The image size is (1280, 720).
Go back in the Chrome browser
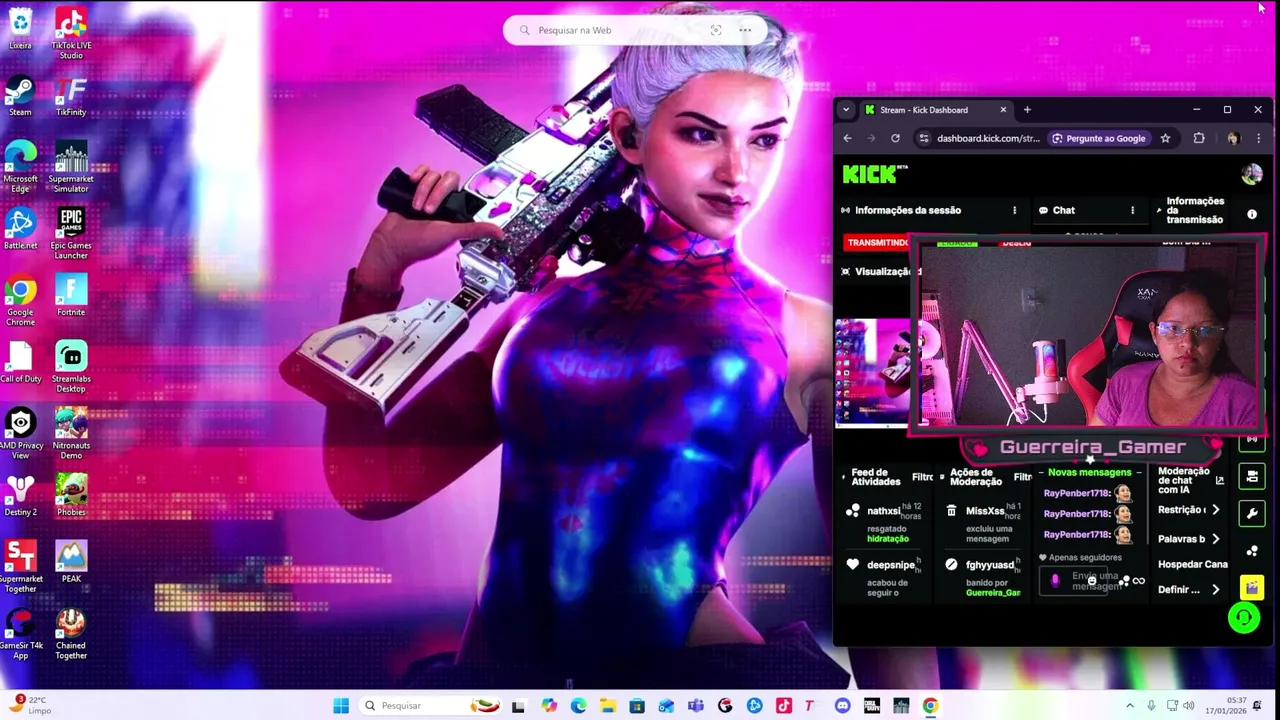(847, 138)
